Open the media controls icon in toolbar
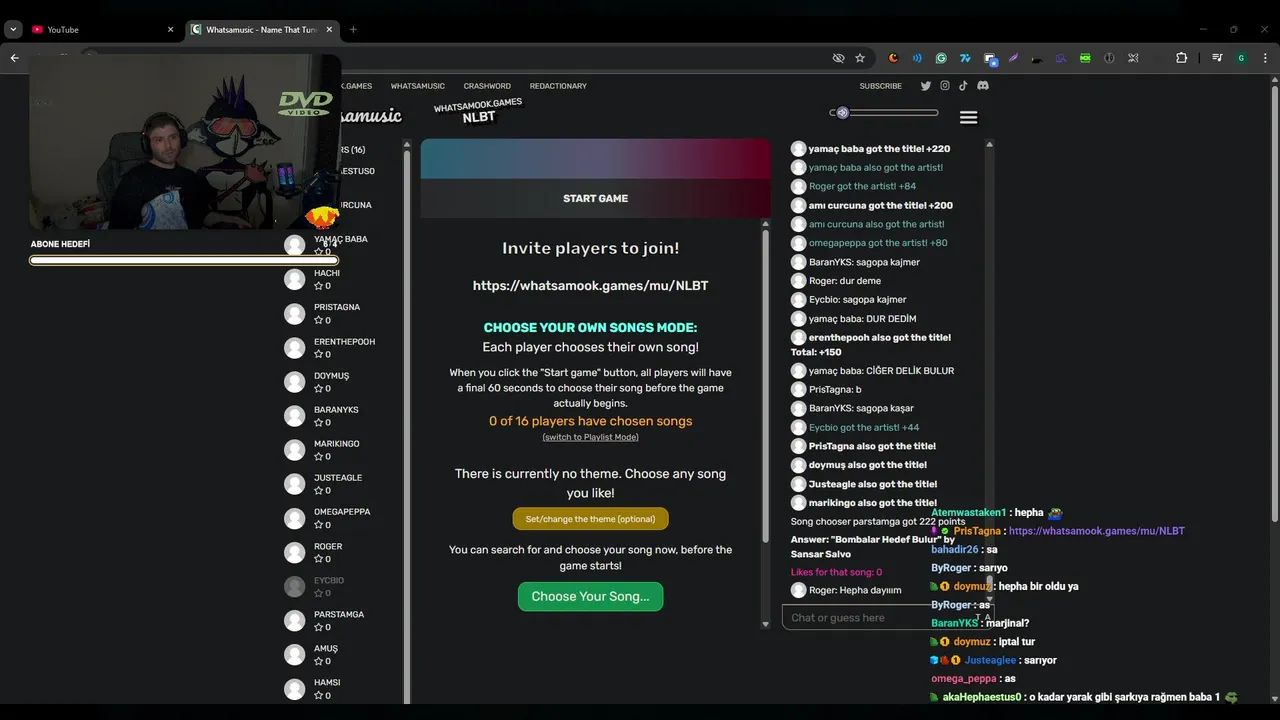This screenshot has width=1280, height=720. tap(1217, 58)
